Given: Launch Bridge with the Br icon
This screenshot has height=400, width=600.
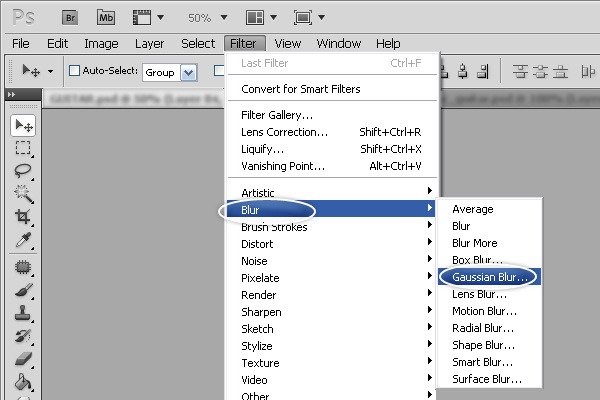Looking at the screenshot, I should [70, 18].
